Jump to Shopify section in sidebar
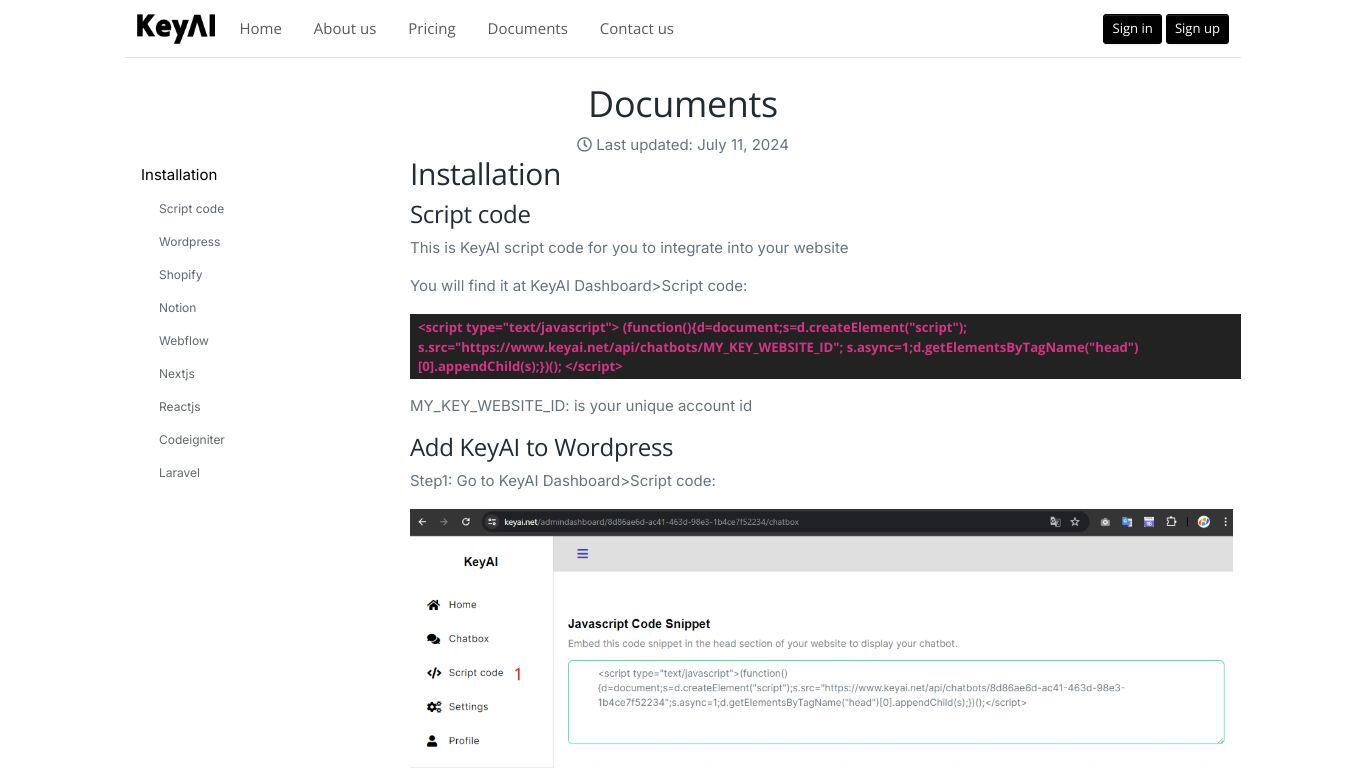Viewport: 1366px width, 768px height. click(180, 275)
